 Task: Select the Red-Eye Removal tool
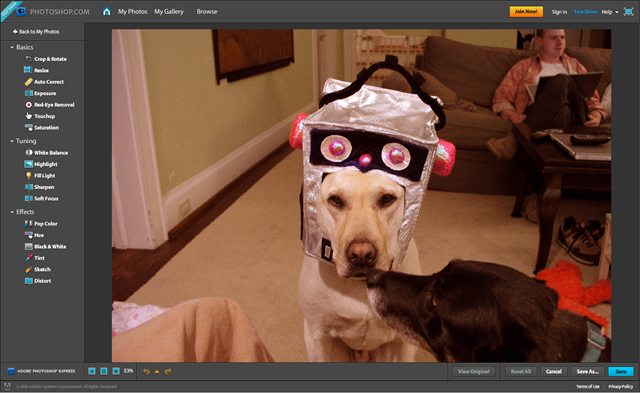click(50, 104)
